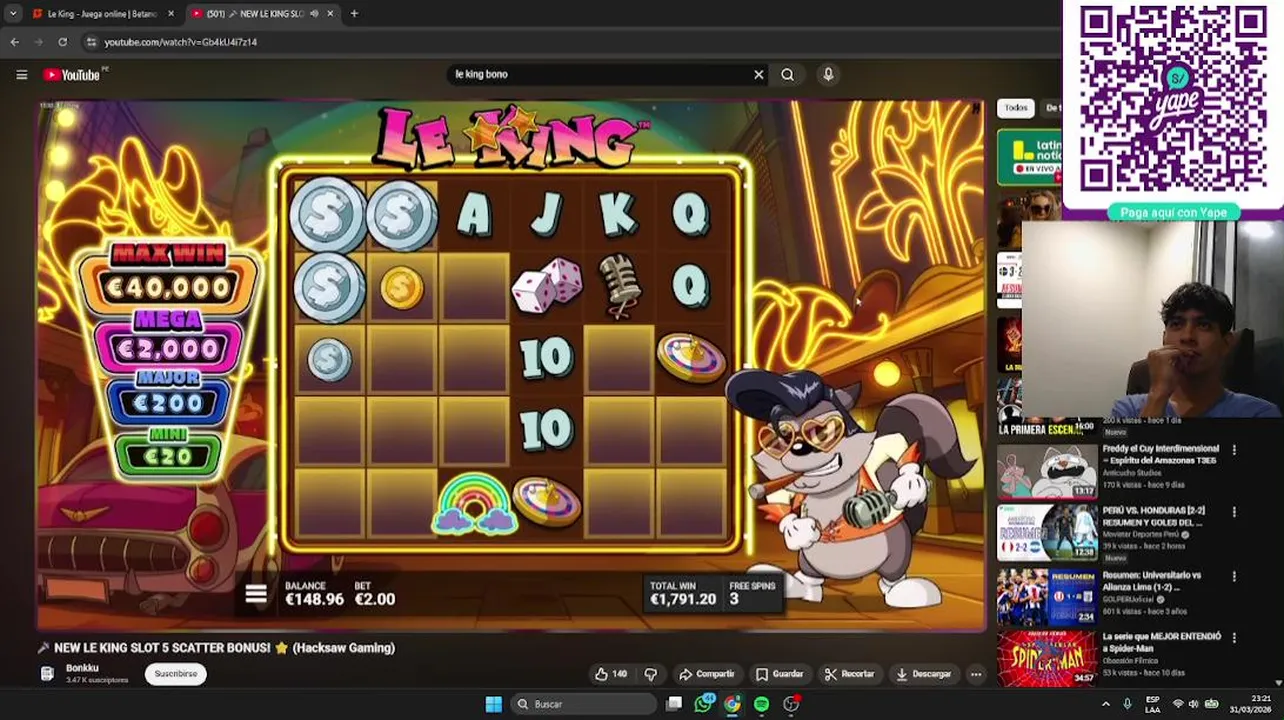The image size is (1284, 720).
Task: Activate the NEW LE KING SLOT tab
Action: click(x=262, y=14)
